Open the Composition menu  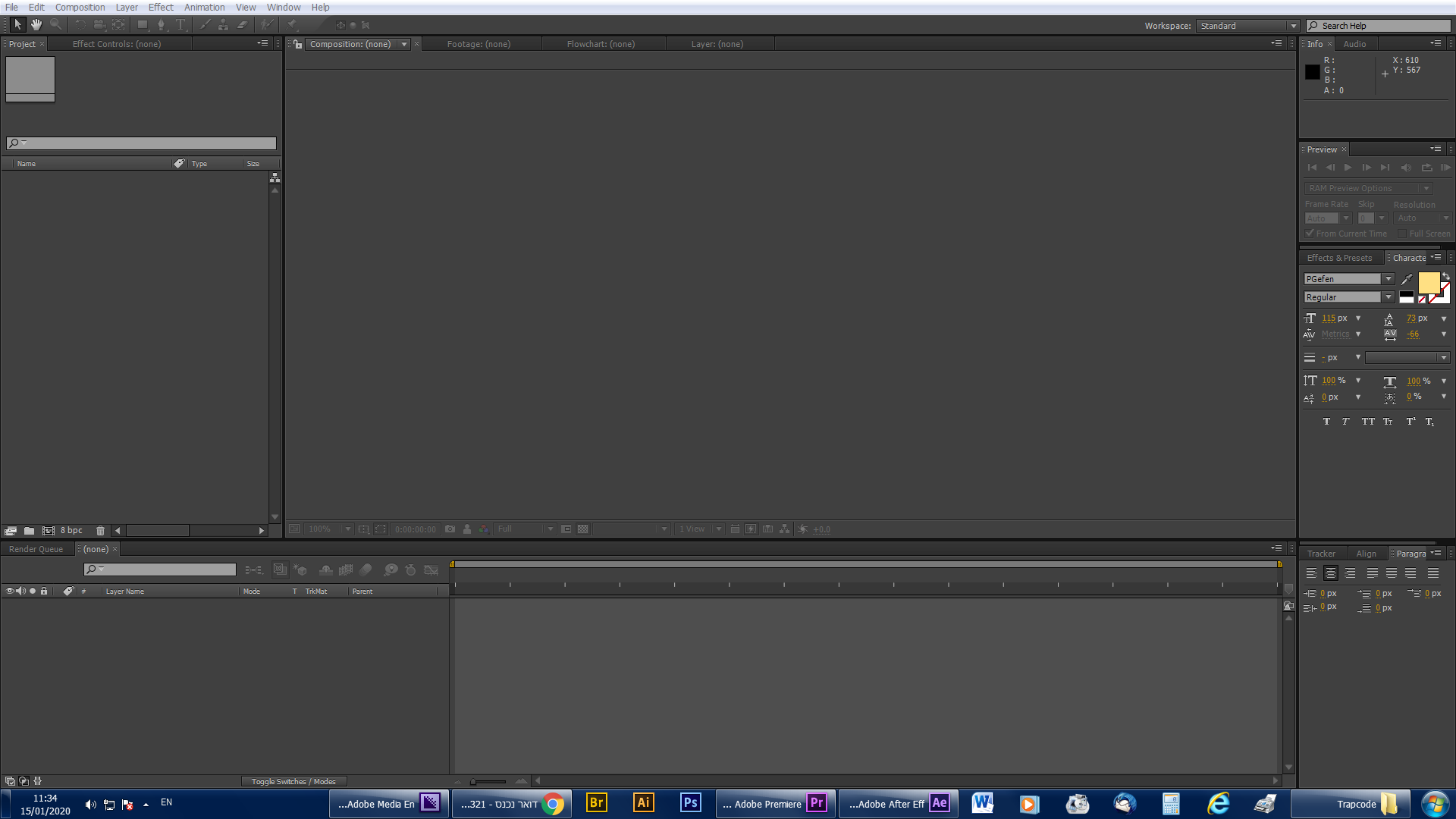point(80,7)
